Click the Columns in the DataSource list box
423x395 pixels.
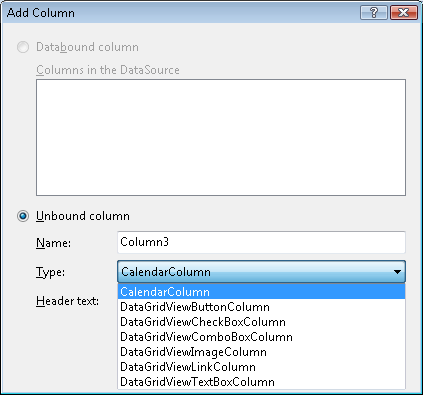pyautogui.click(x=221, y=137)
